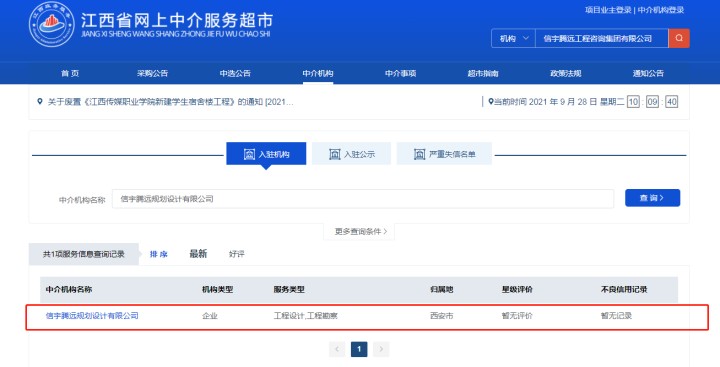This screenshot has width=720, height=367.
Task: Open the 江西传媒职业学院 notice link
Action: point(170,102)
